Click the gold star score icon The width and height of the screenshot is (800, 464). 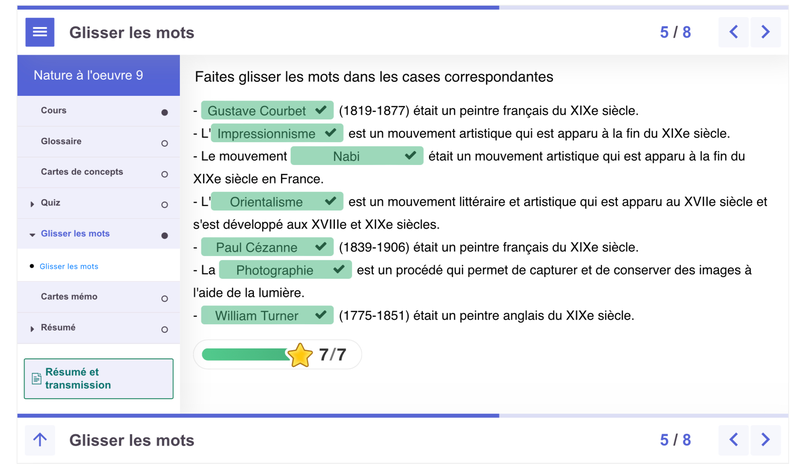click(x=300, y=355)
